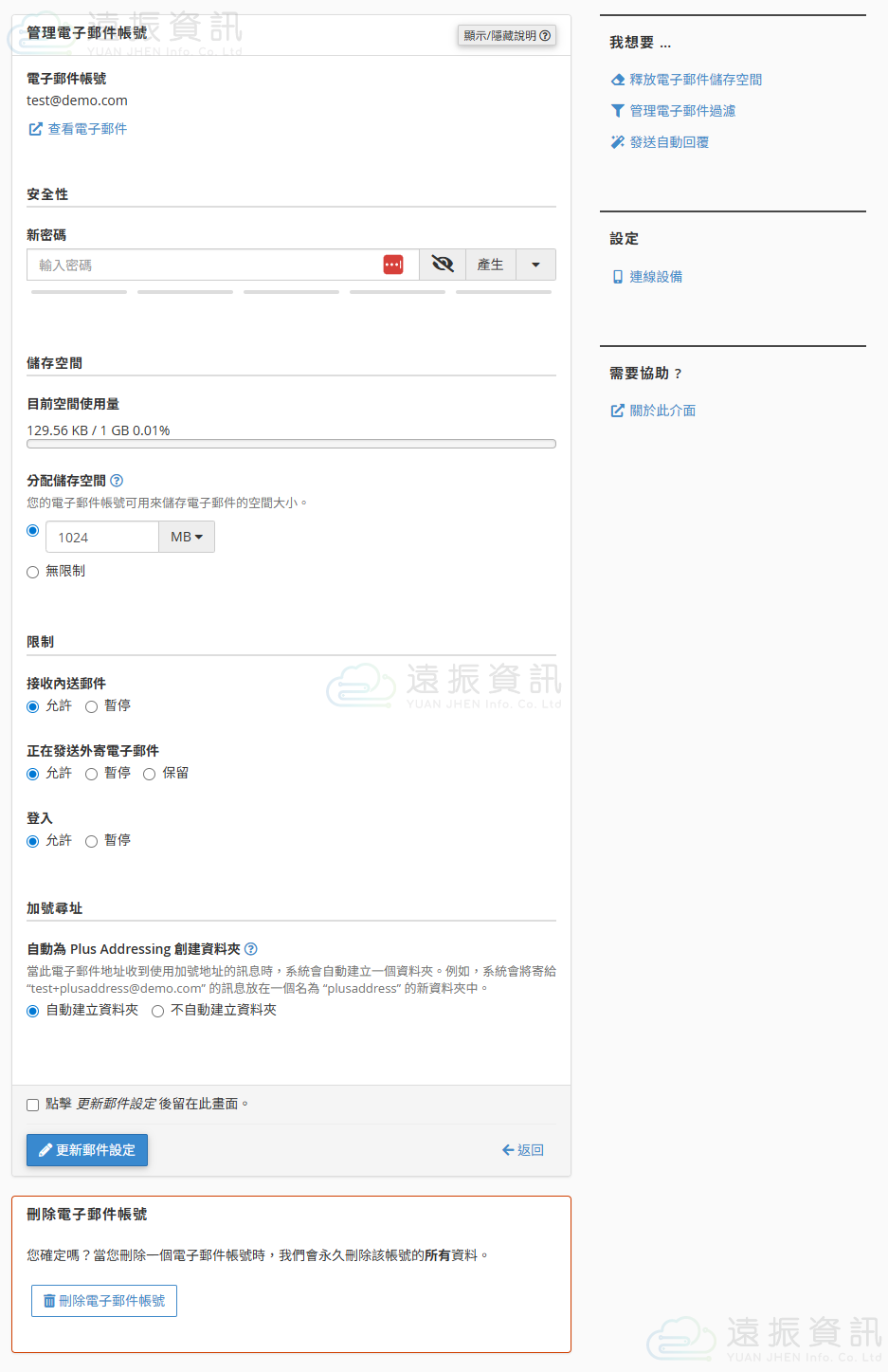Click the red password manager icon
Viewport: 888px width, 1372px height.
coord(393,265)
